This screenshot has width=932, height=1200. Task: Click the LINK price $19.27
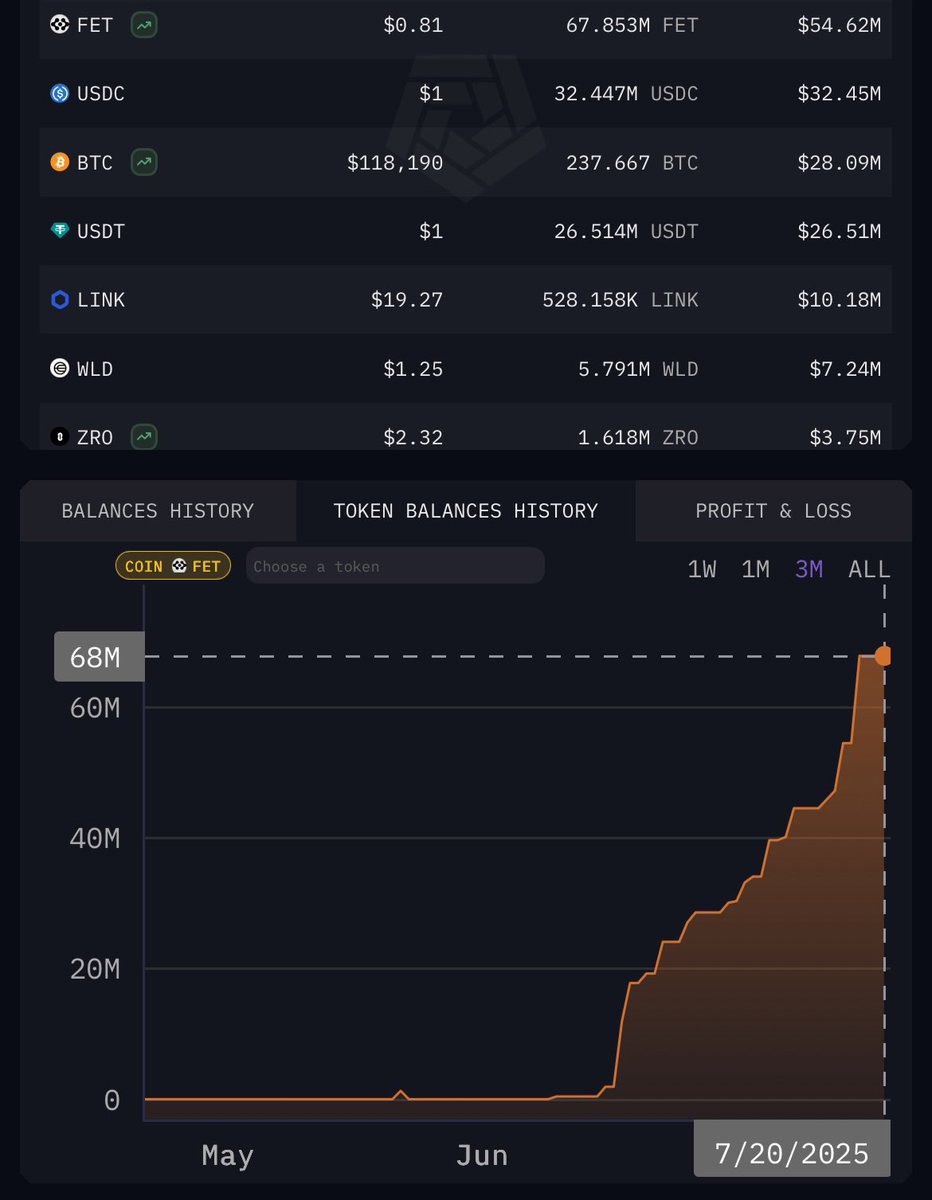[407, 299]
